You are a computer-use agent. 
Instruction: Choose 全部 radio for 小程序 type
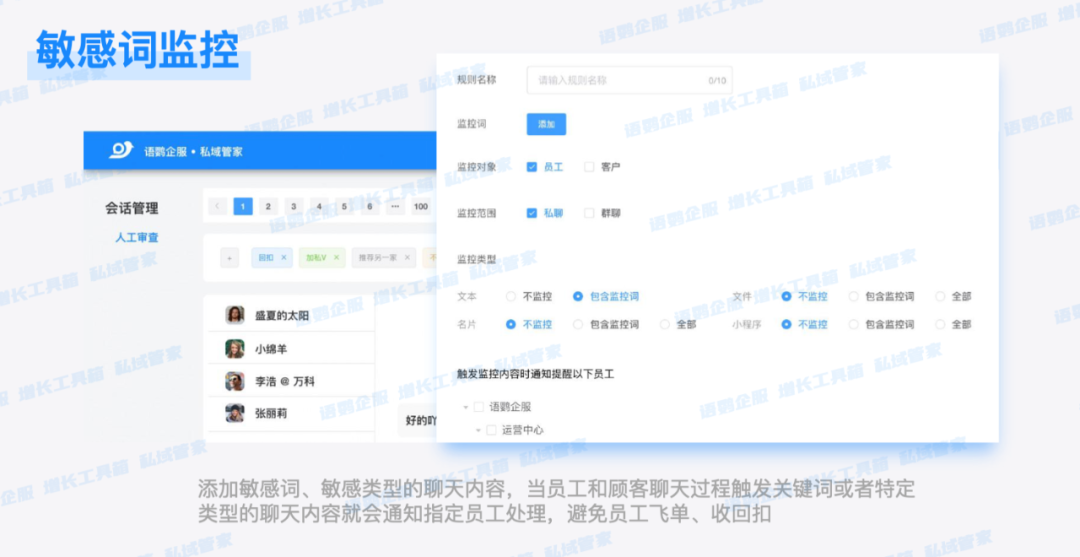pos(940,324)
